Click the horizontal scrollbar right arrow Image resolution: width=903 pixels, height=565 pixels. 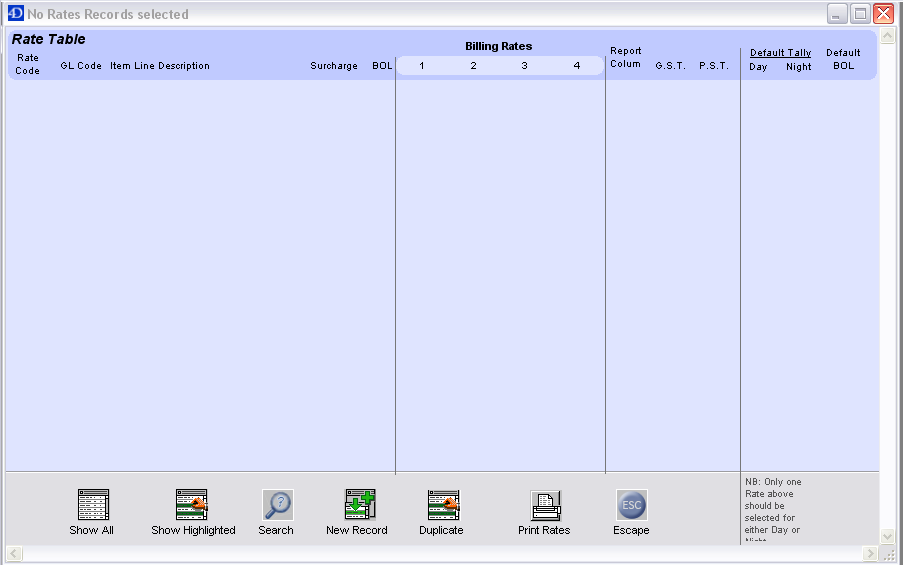[x=870, y=553]
